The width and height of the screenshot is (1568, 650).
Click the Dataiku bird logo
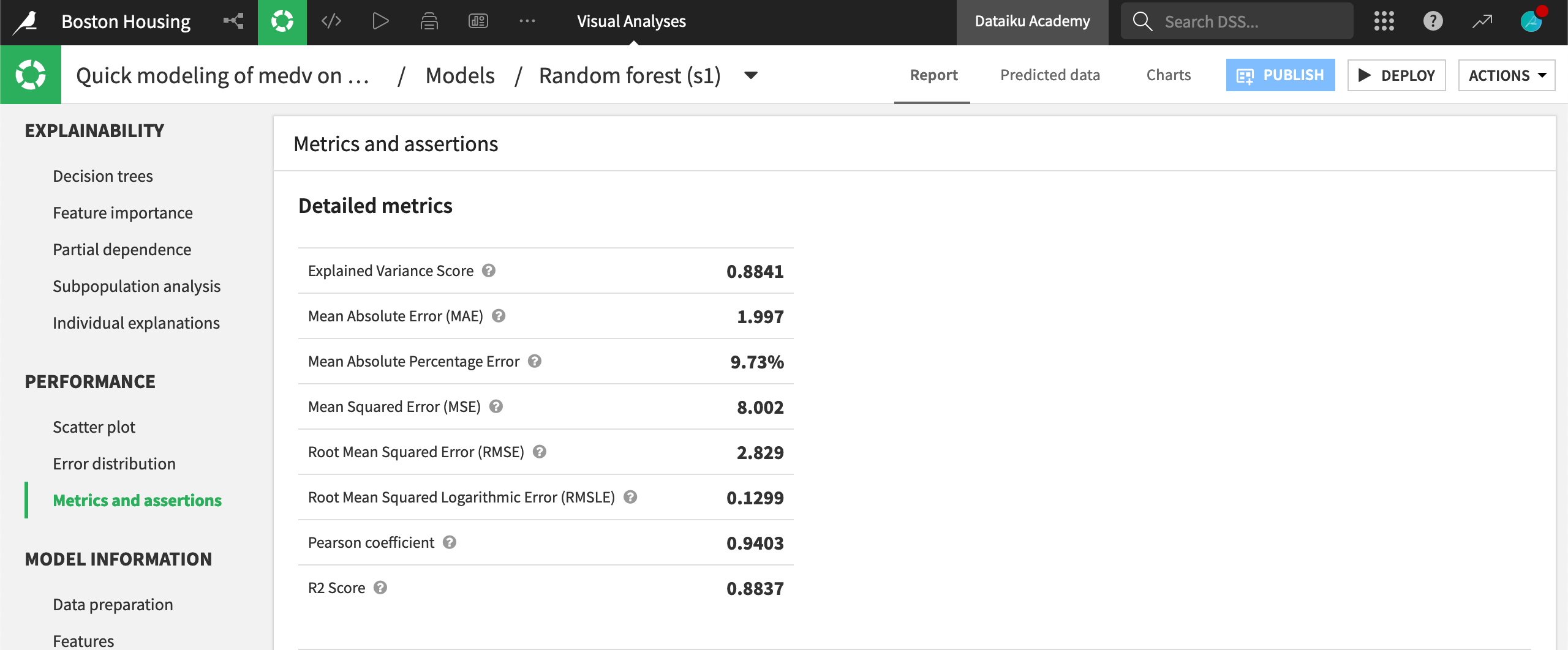click(24, 20)
